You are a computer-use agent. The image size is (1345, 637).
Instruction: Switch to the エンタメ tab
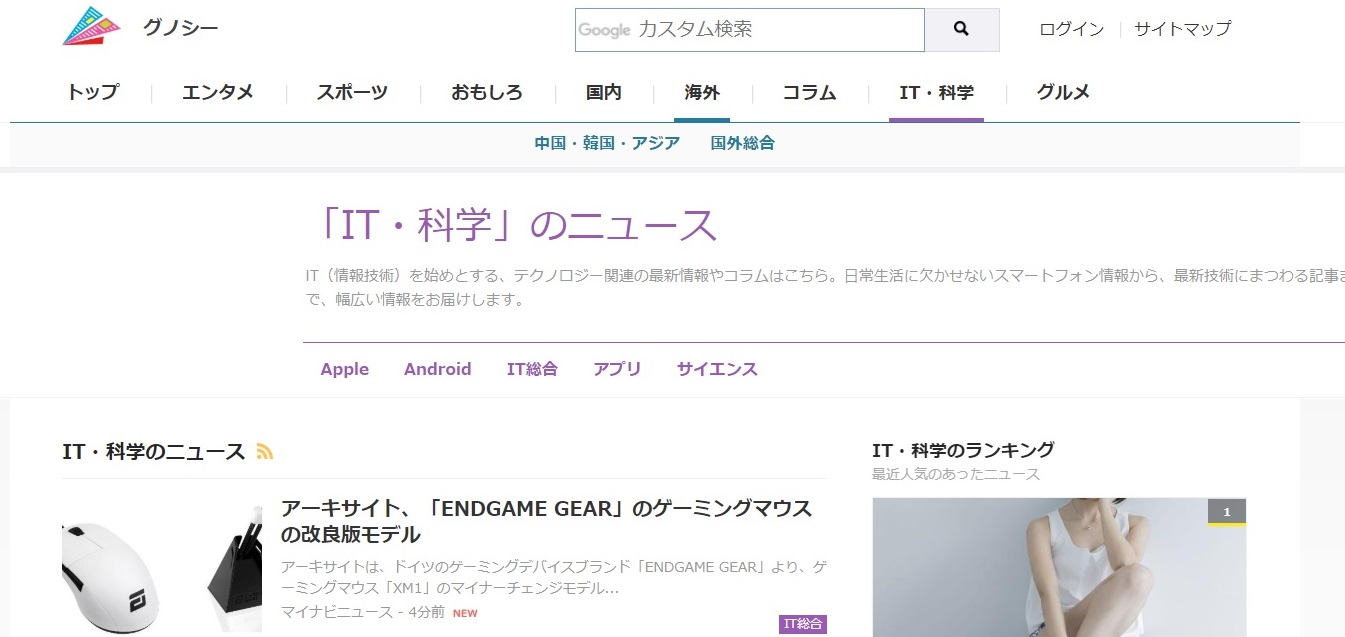[x=218, y=93]
